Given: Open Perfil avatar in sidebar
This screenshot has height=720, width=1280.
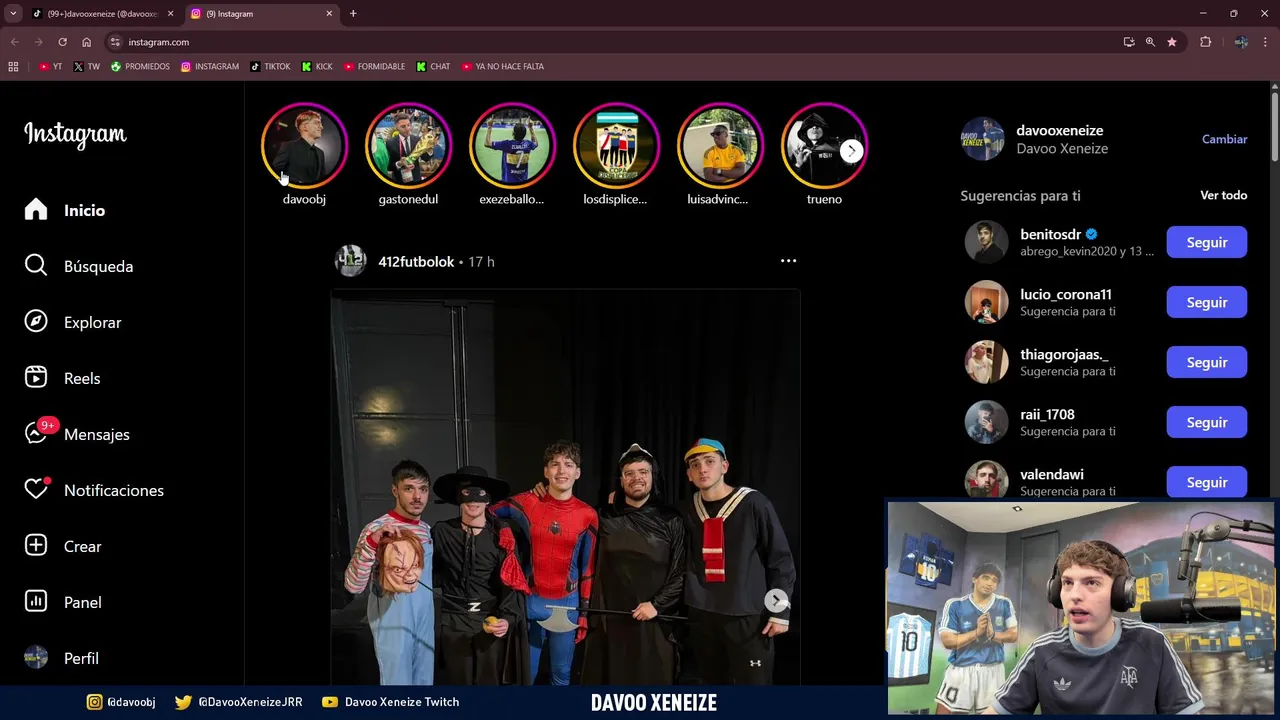Looking at the screenshot, I should (x=36, y=658).
